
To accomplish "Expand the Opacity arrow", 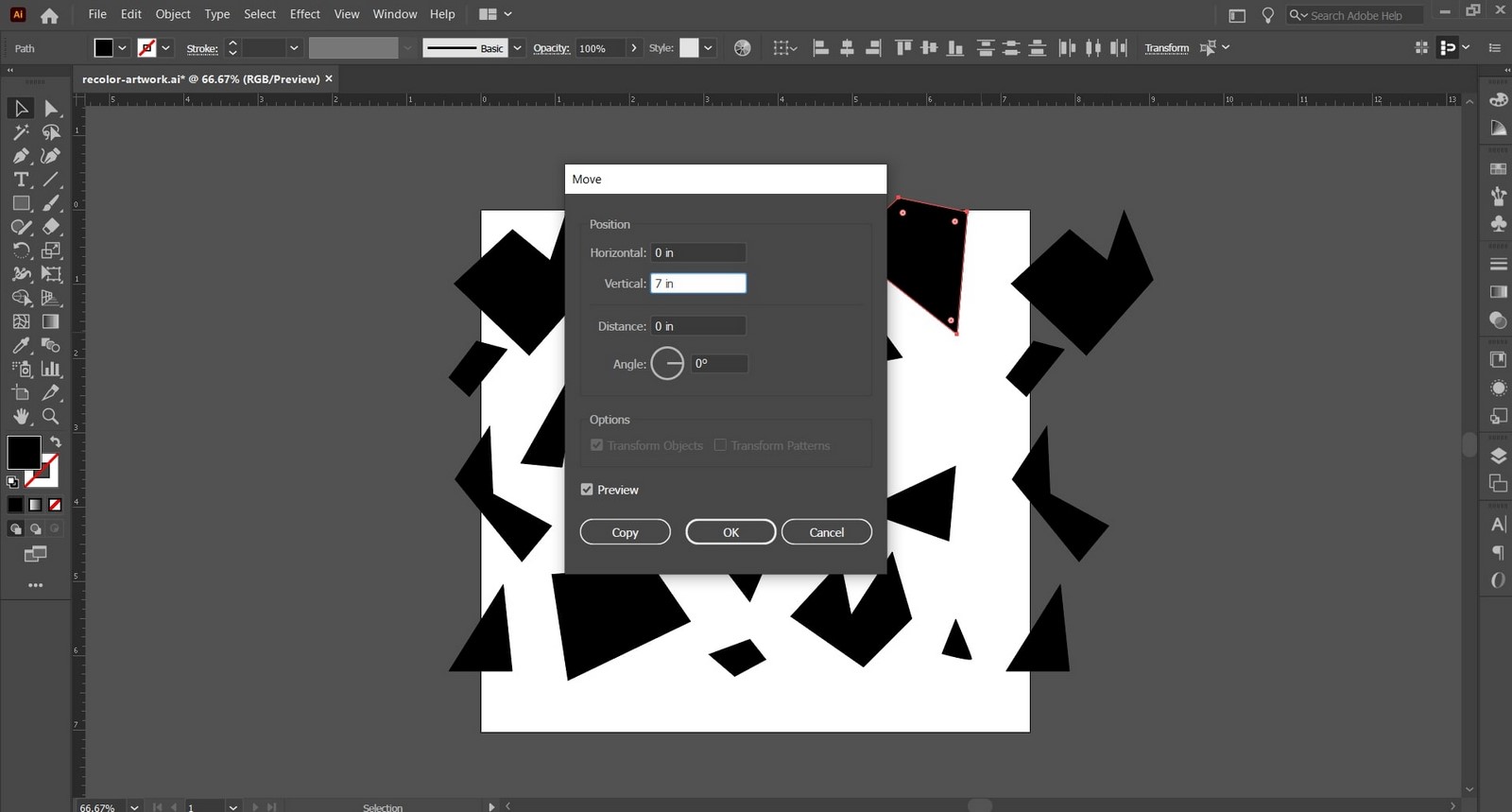I will pos(633,48).
